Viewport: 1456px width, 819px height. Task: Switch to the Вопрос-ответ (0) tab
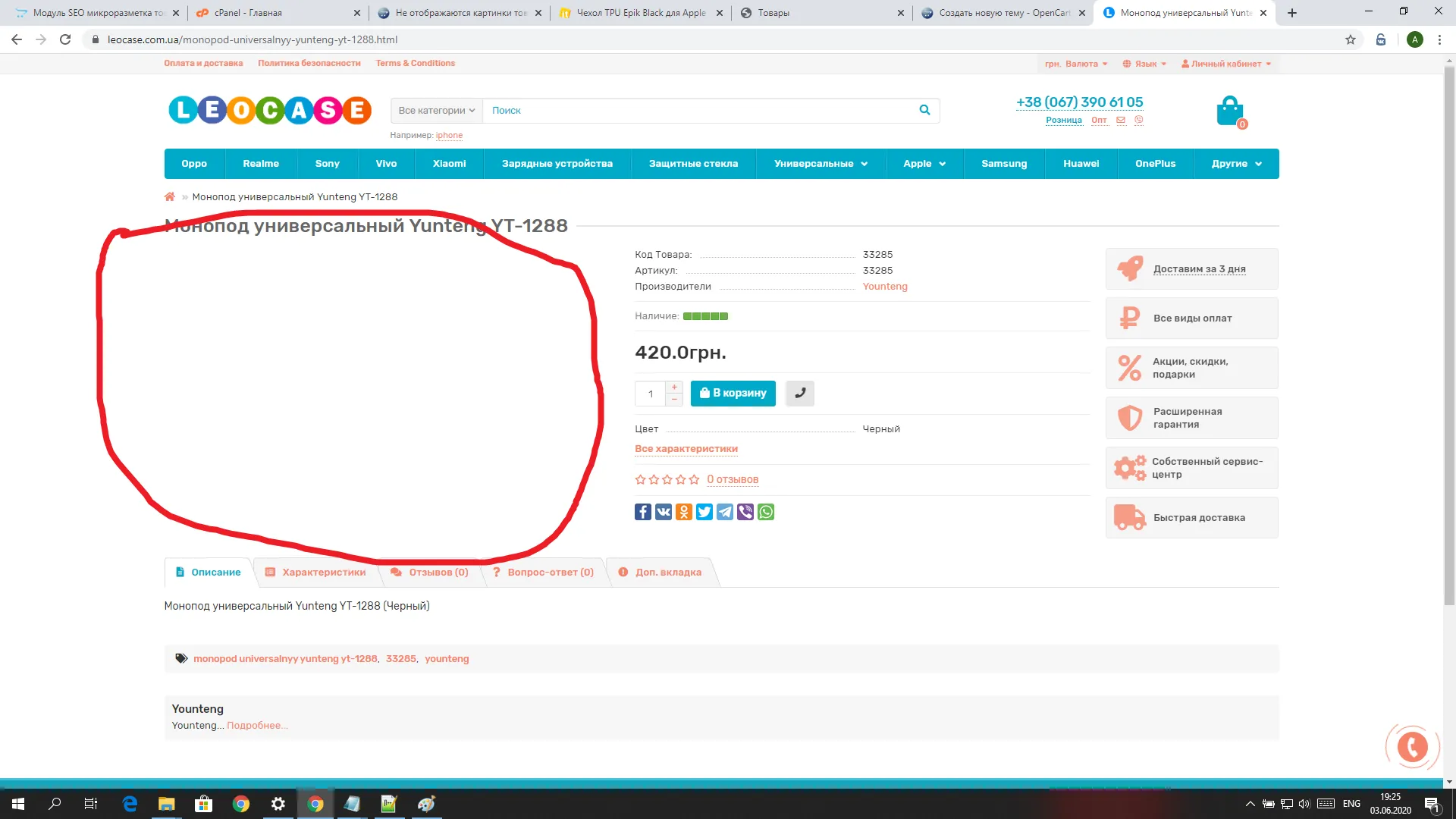pos(543,573)
